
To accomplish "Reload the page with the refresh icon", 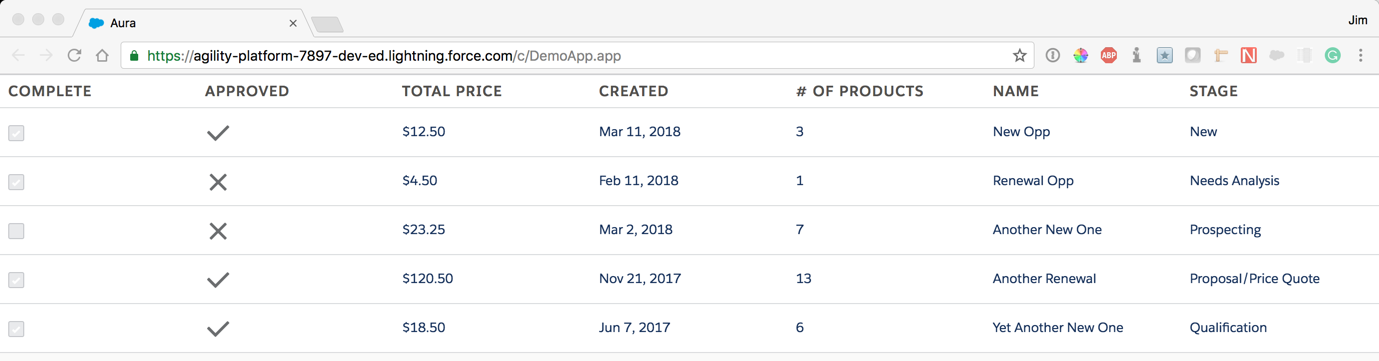I will point(74,56).
